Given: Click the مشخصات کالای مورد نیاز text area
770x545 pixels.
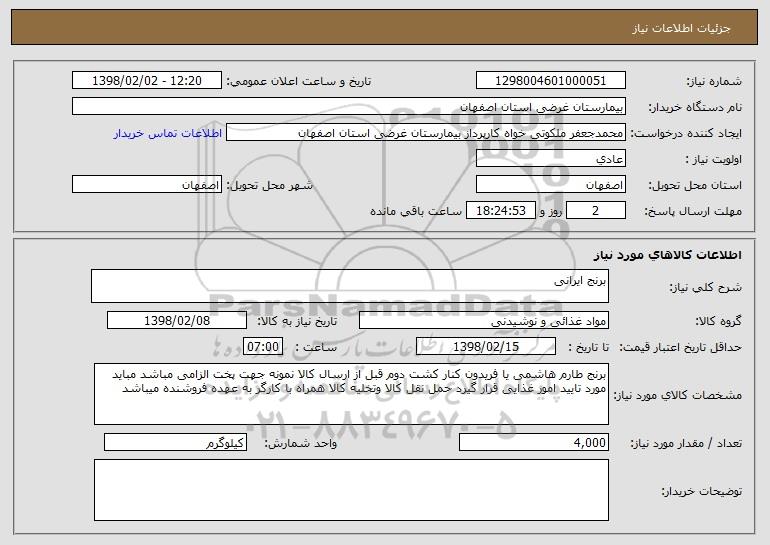Looking at the screenshot, I should coord(351,394).
